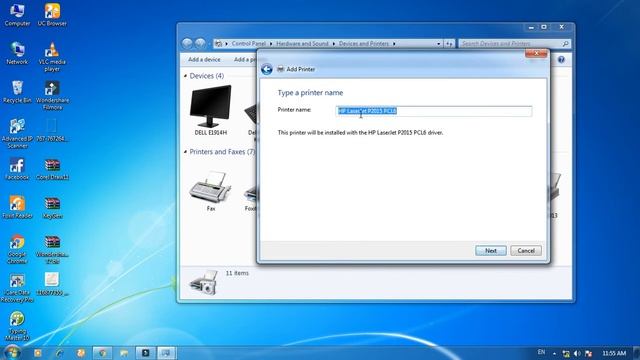The height and width of the screenshot is (360, 640).
Task: Click Add a device in the command bar
Action: [x=204, y=60]
